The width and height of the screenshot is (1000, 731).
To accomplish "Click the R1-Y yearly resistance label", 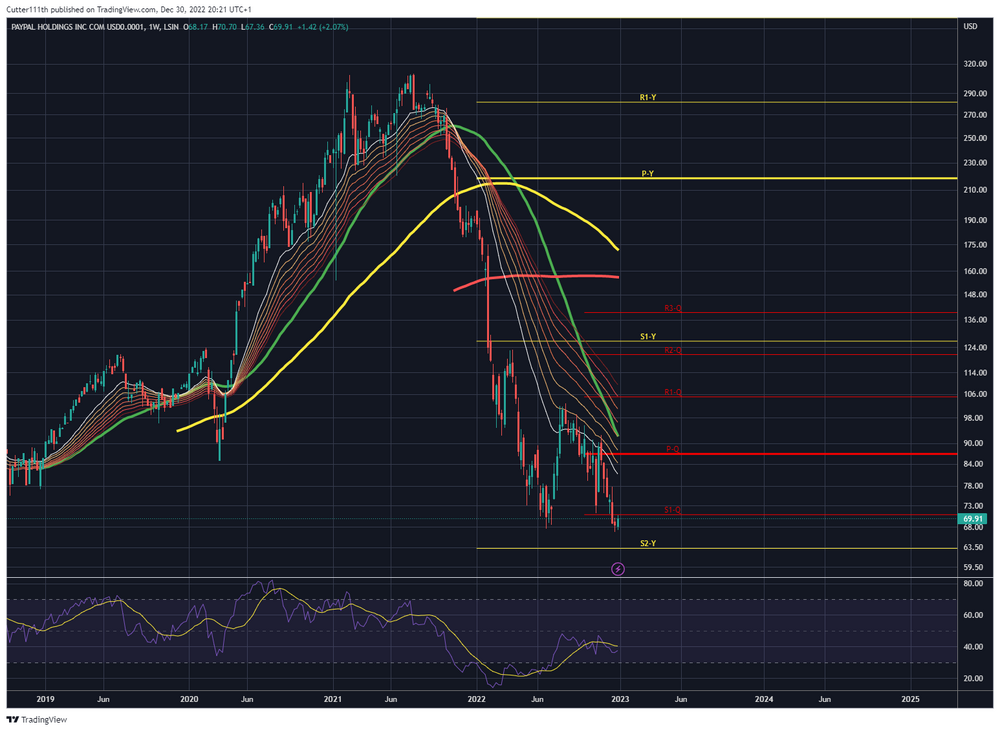I will (647, 98).
